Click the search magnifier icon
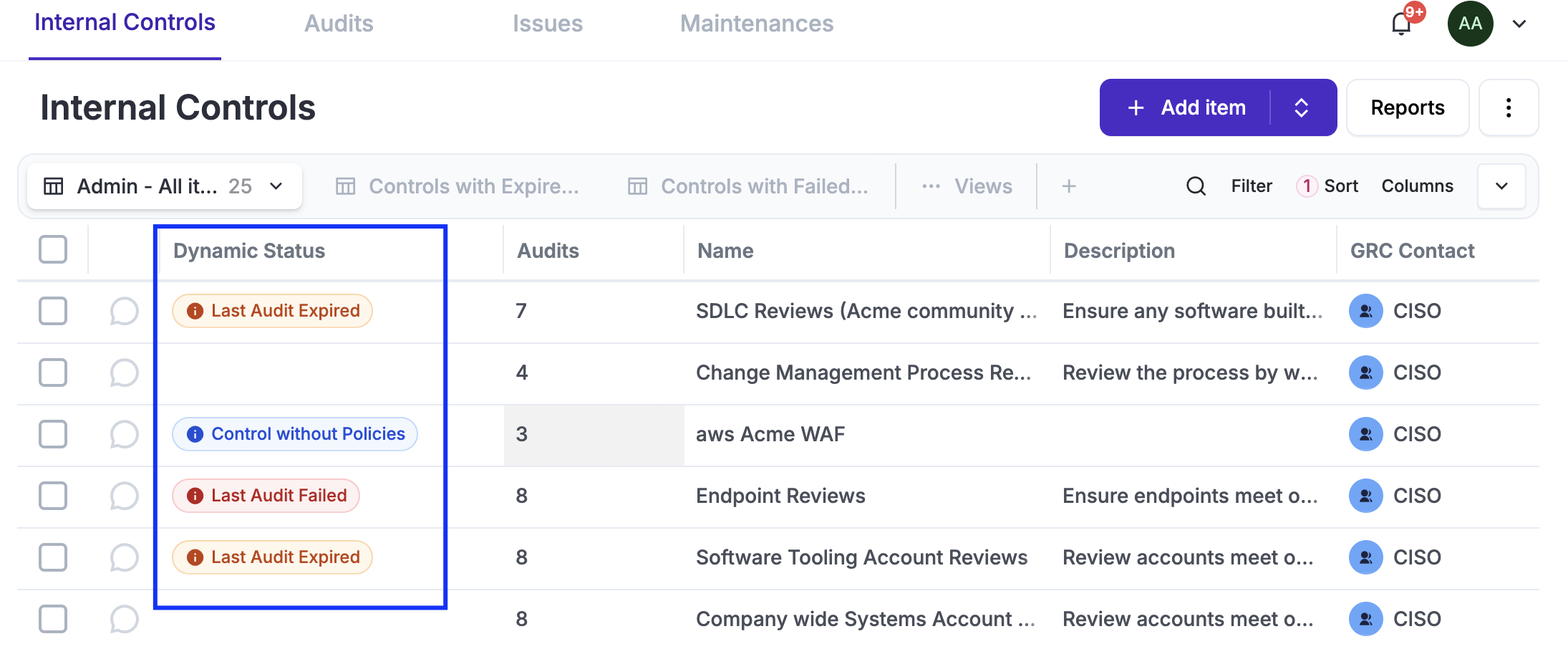 (x=1196, y=186)
